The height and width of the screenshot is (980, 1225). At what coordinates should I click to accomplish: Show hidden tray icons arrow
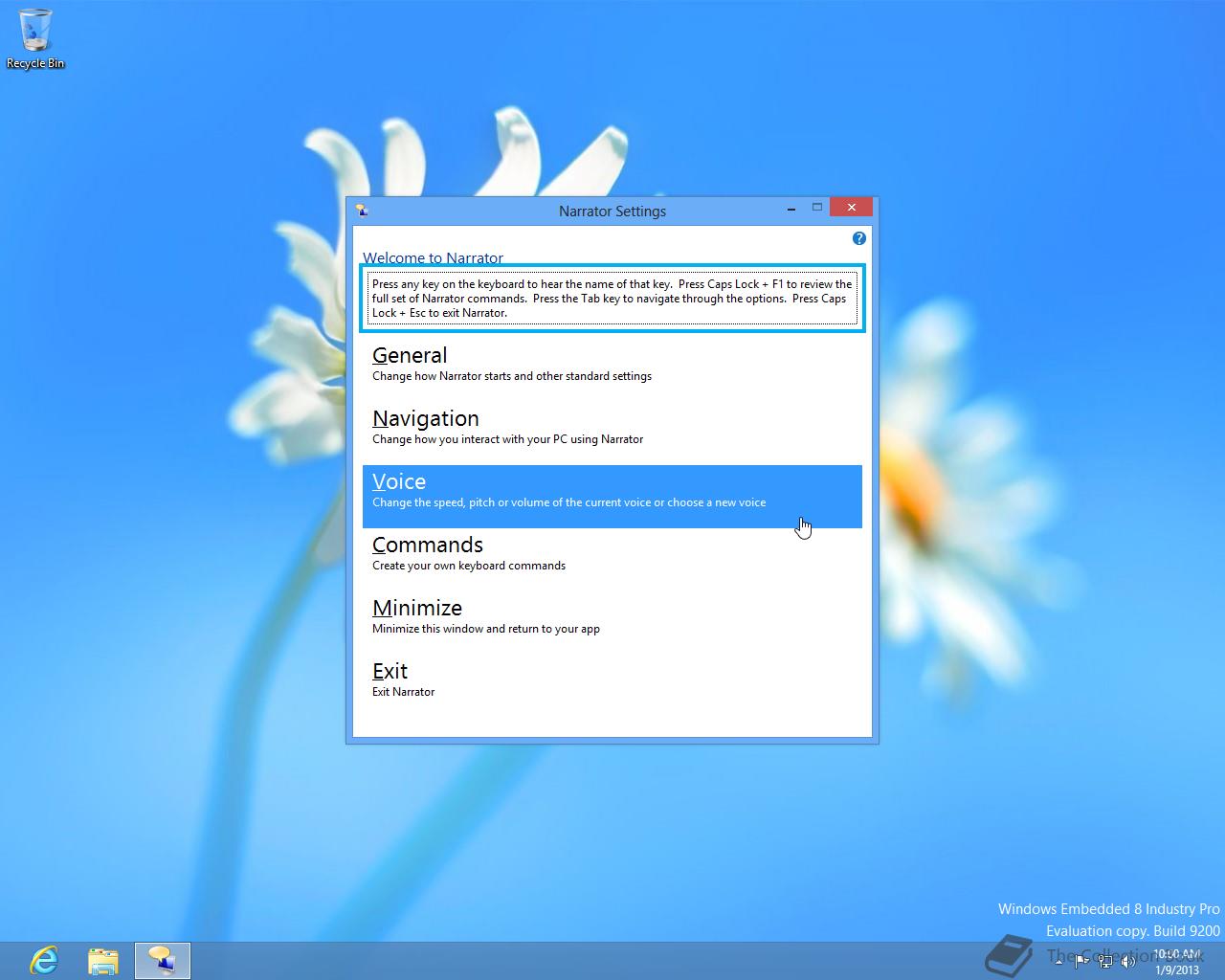1059,960
